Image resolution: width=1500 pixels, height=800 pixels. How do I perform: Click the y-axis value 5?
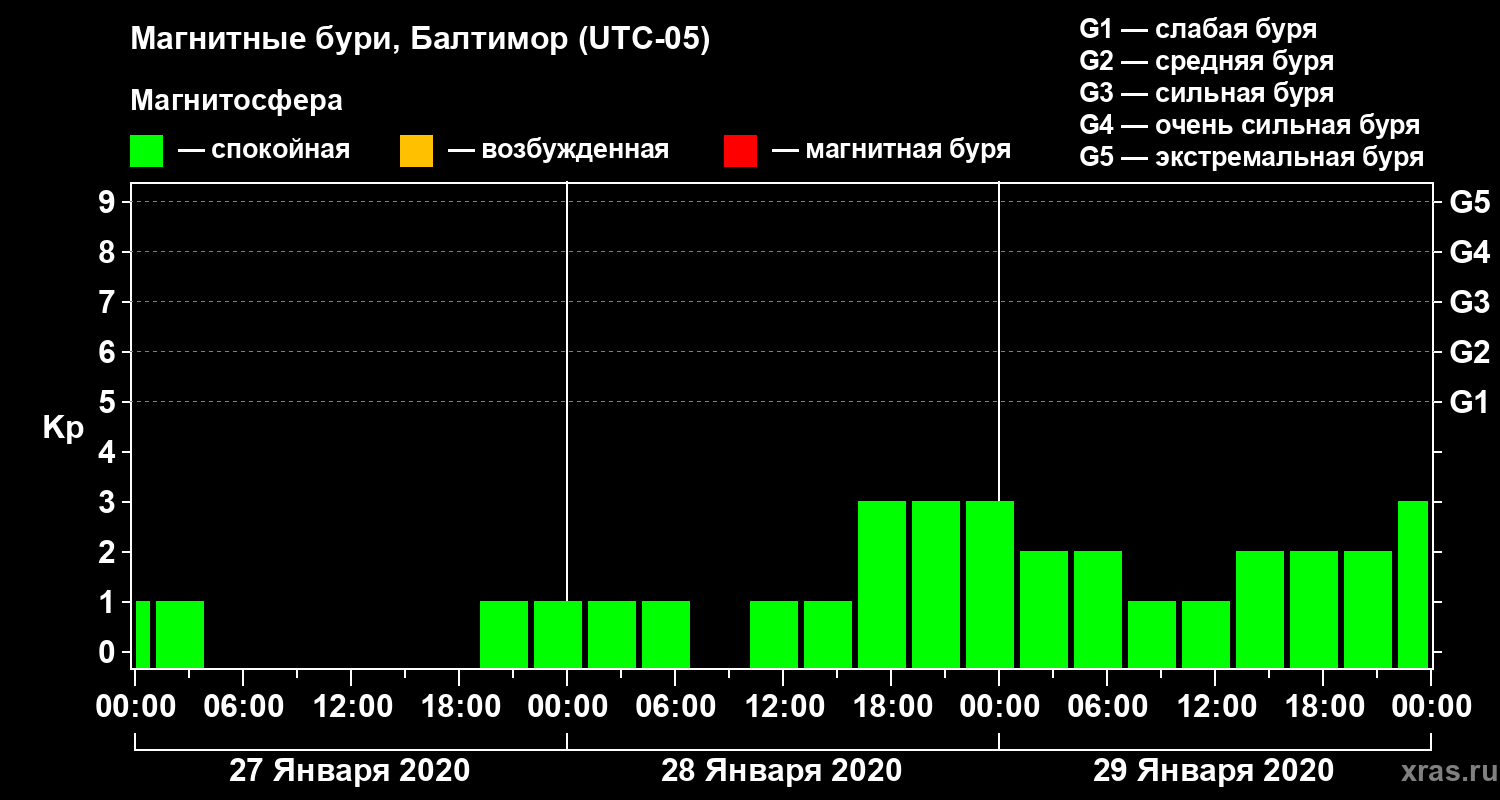[x=109, y=402]
